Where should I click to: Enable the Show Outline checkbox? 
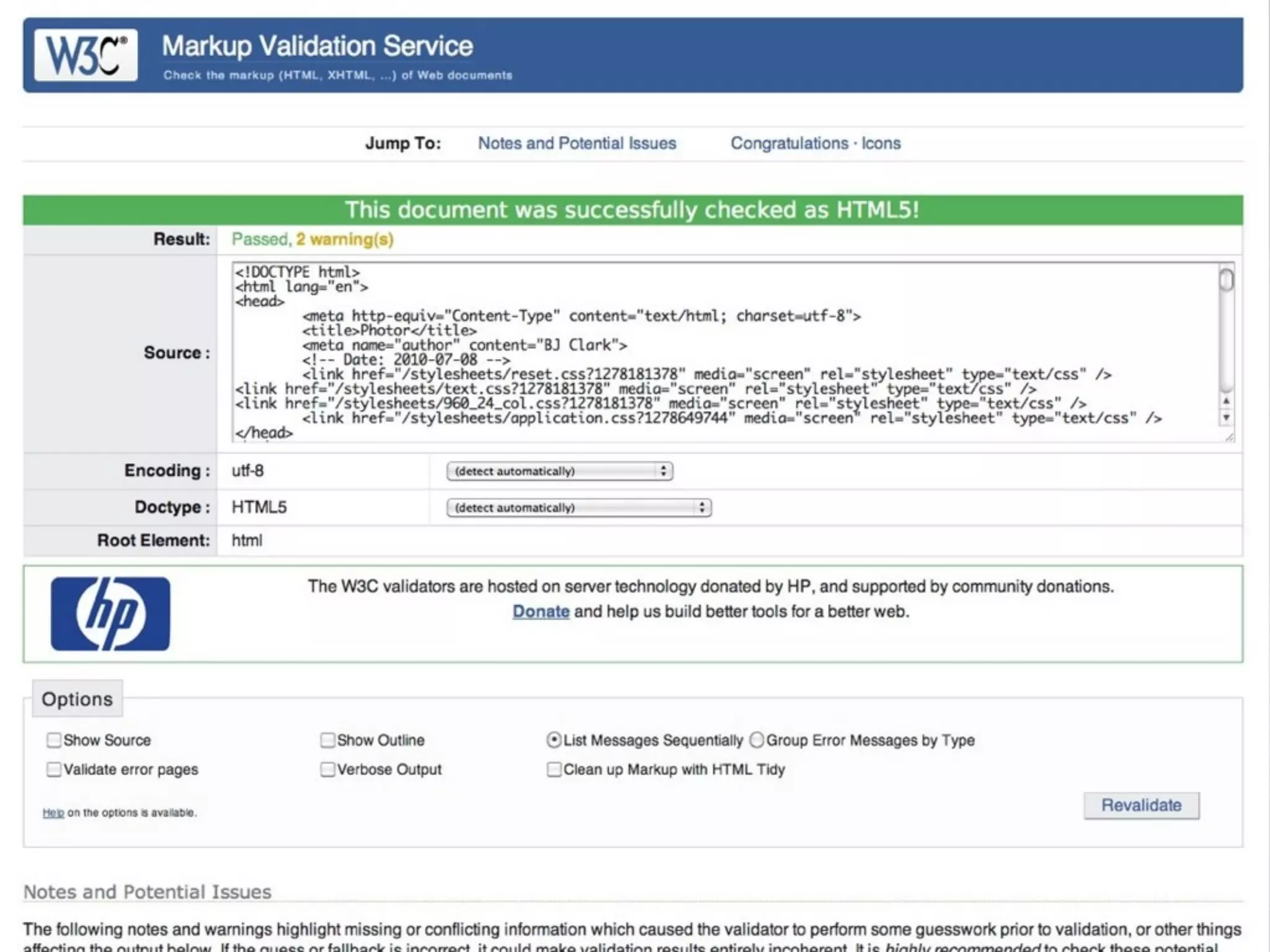pyautogui.click(x=327, y=740)
